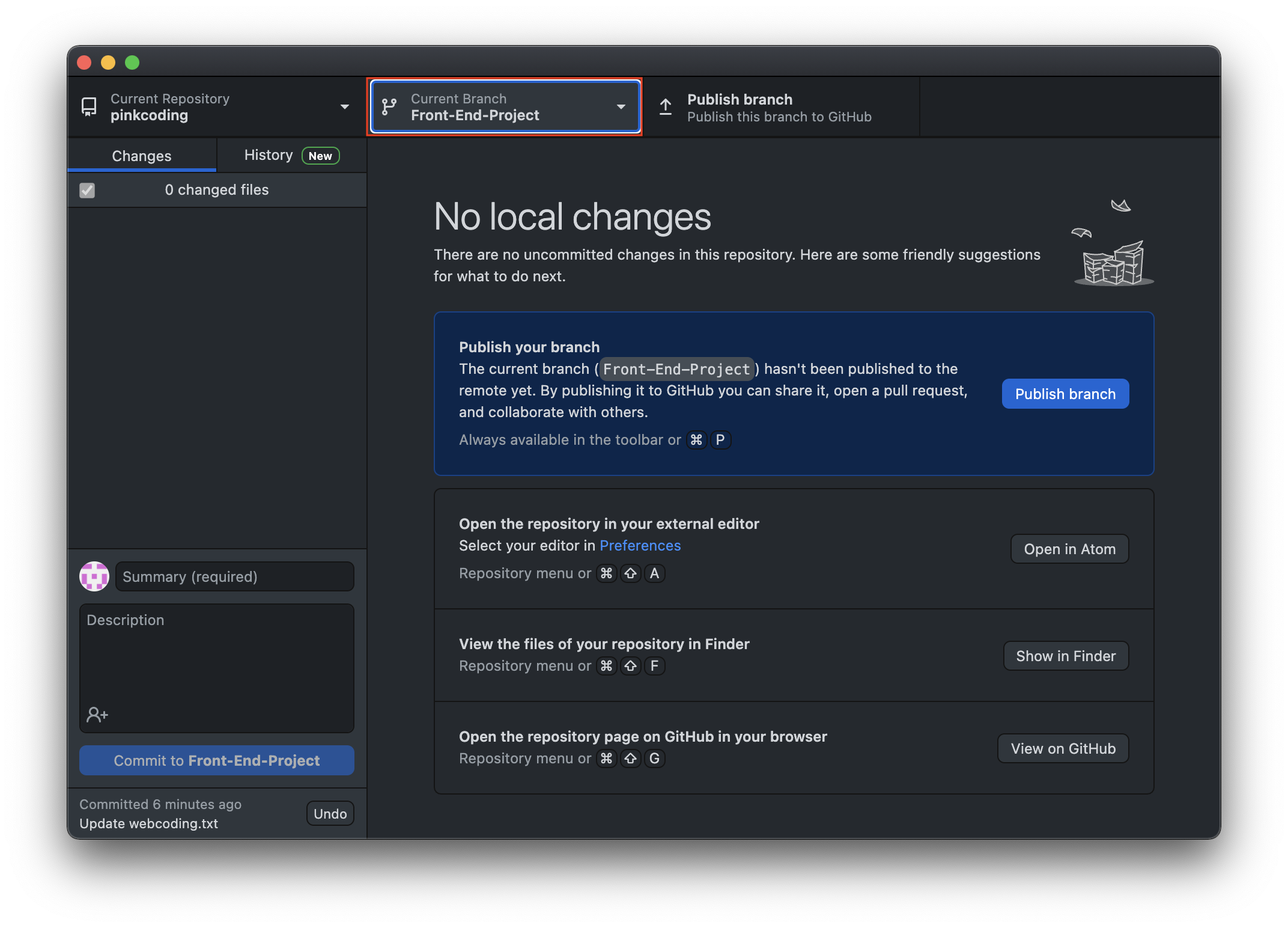Click the green New badge on History
1288x928 pixels.
point(320,156)
